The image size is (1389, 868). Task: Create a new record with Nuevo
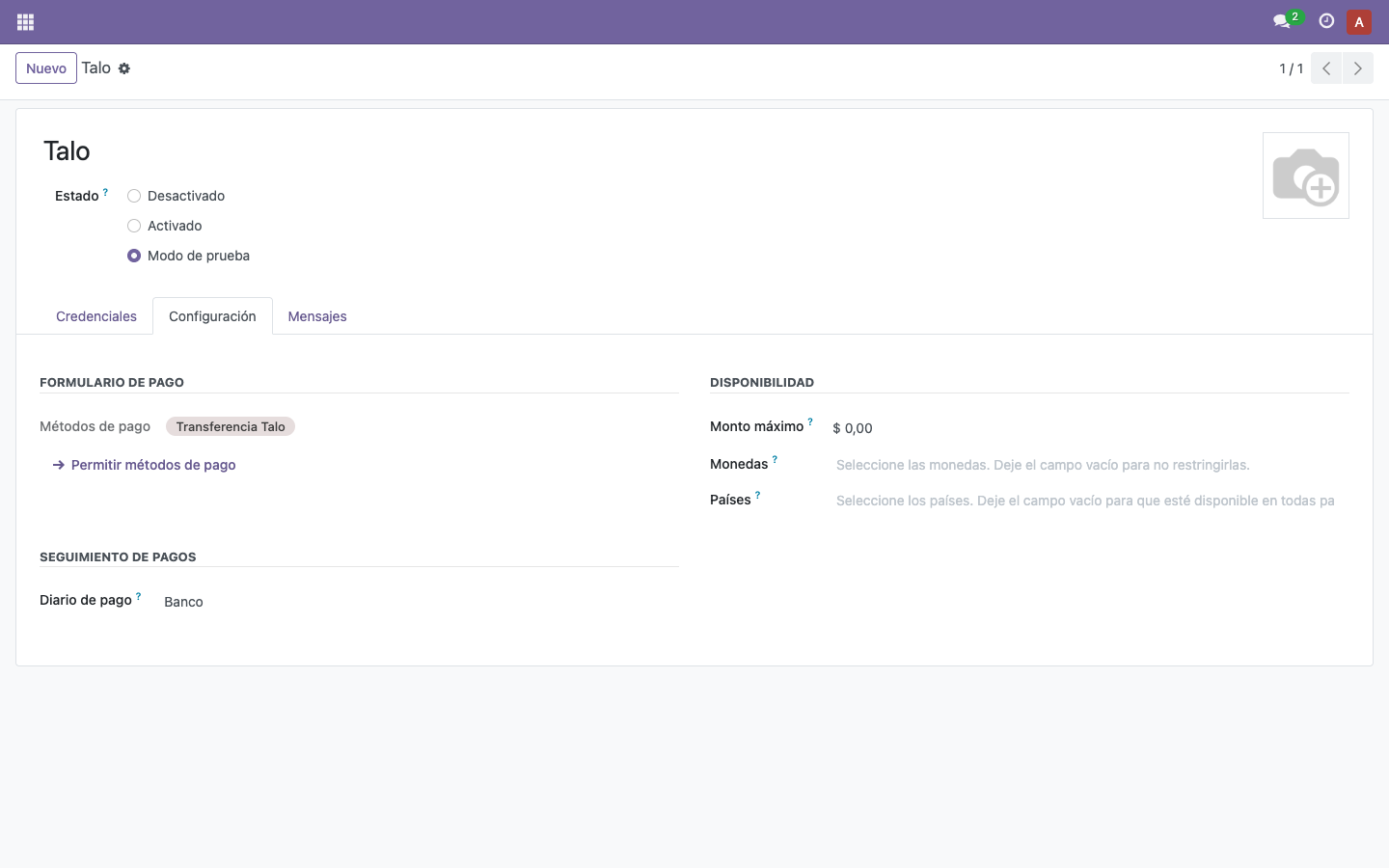tap(46, 68)
